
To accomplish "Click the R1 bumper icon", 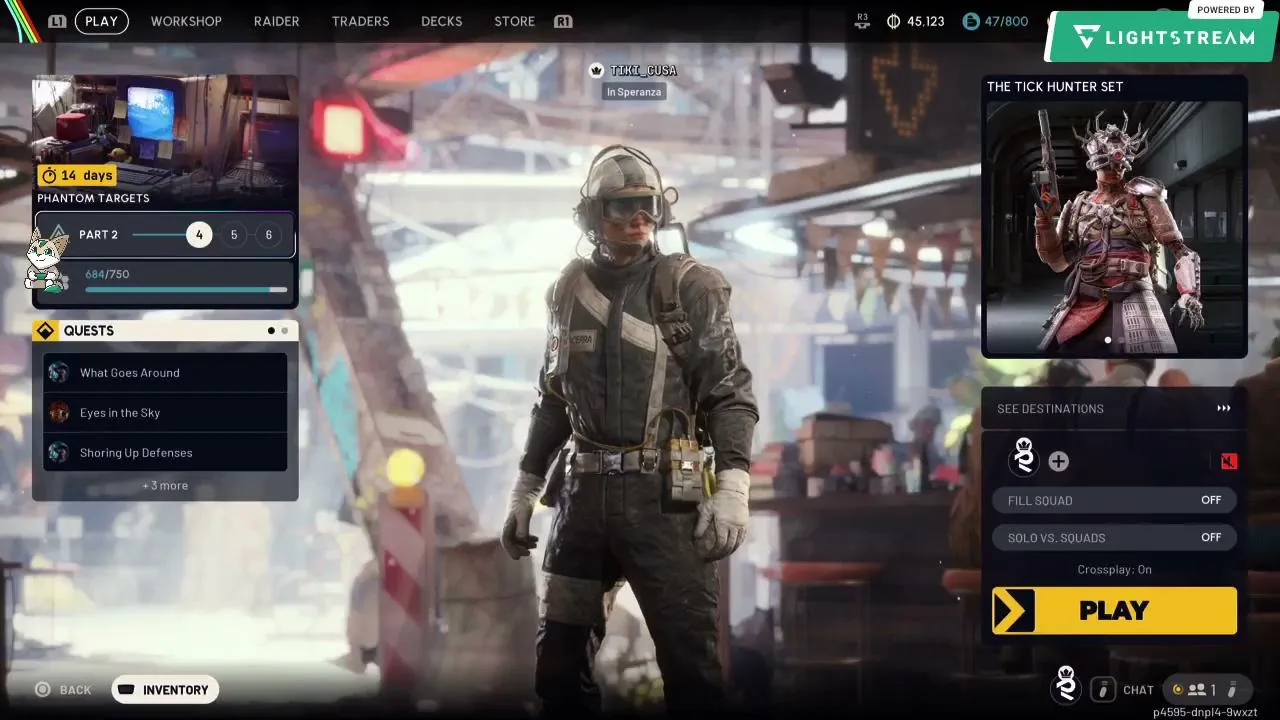I will tap(563, 21).
